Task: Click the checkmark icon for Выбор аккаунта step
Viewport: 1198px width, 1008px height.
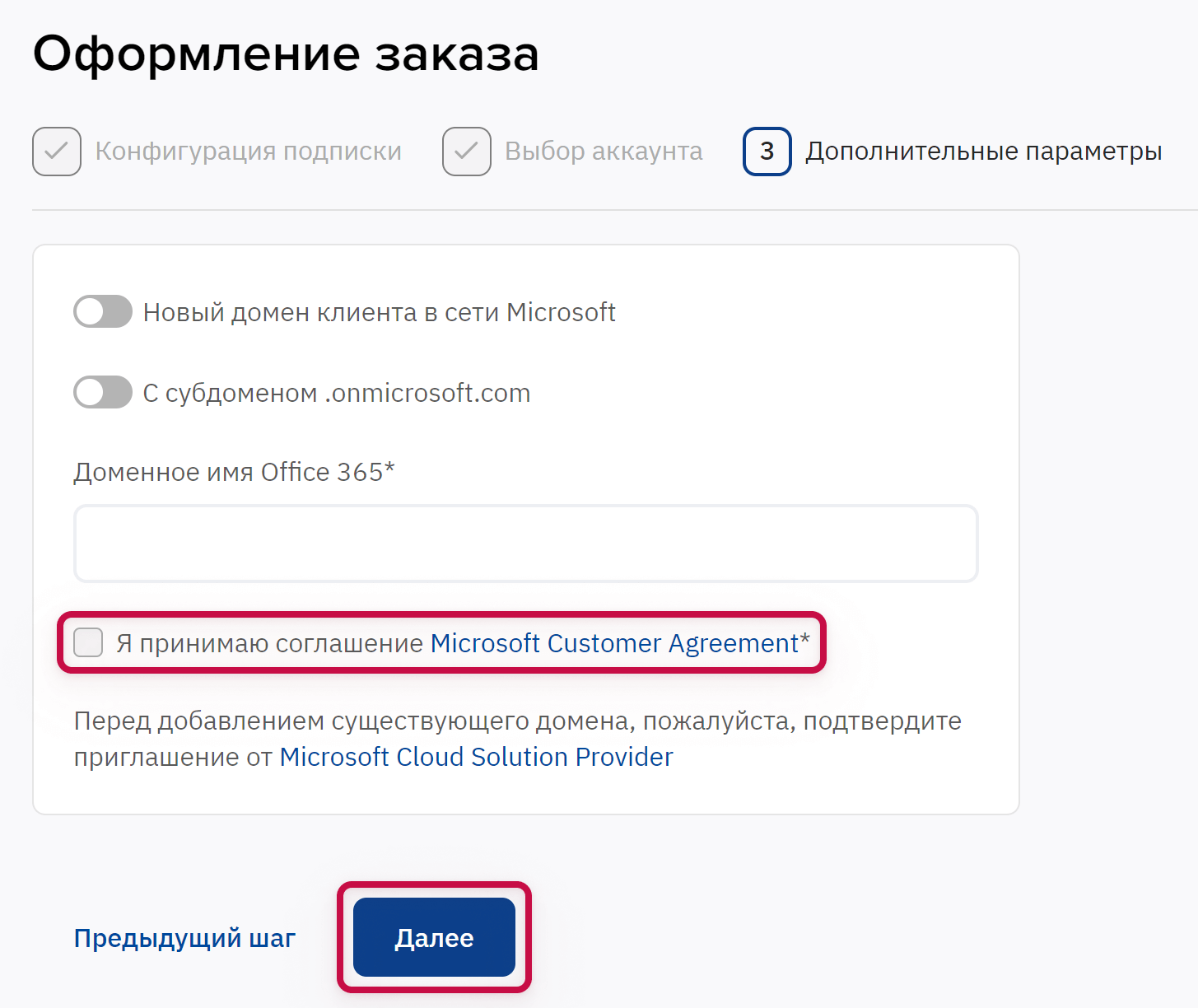Action: tap(467, 152)
